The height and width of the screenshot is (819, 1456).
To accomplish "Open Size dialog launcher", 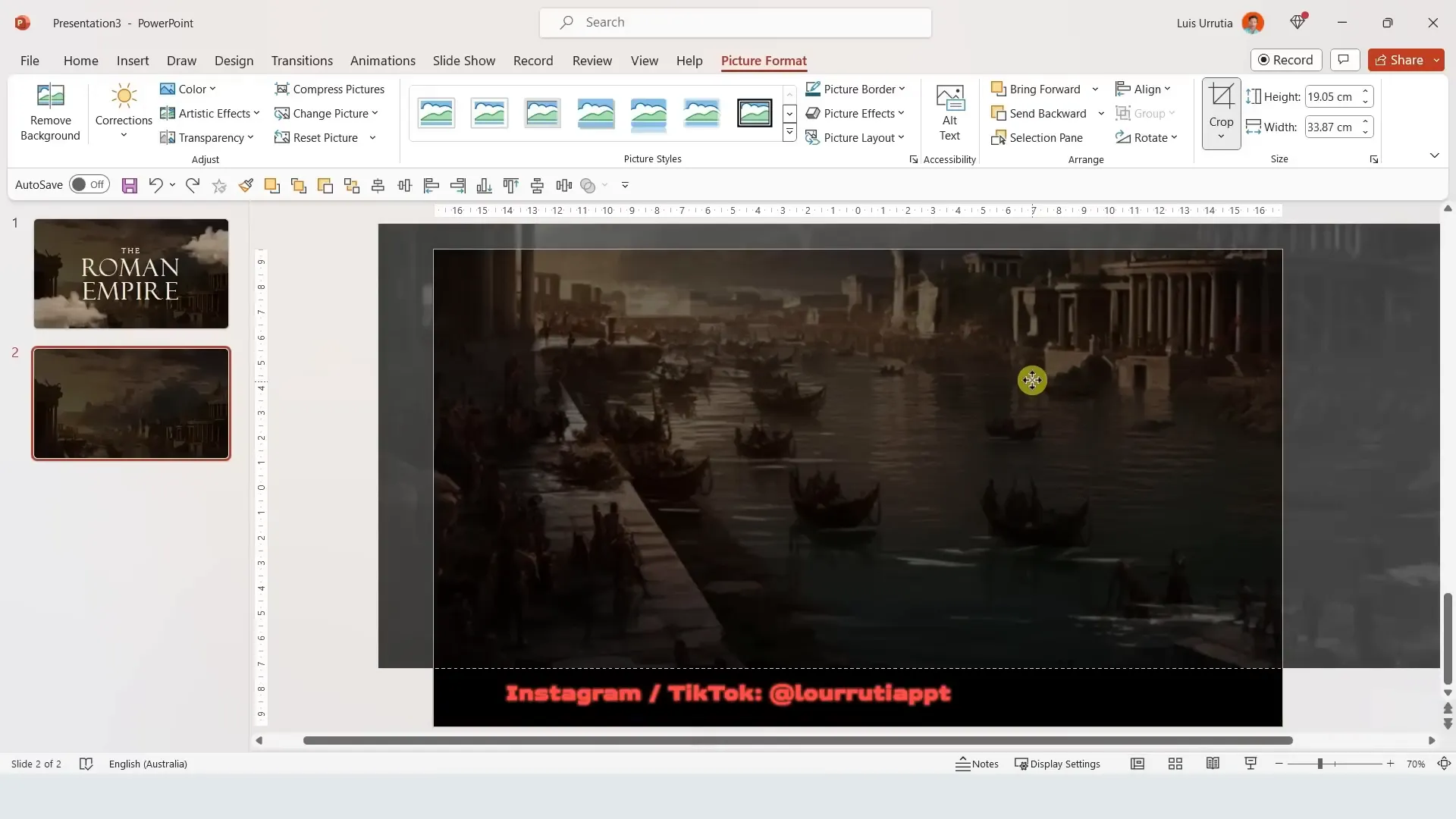I will [x=1373, y=159].
